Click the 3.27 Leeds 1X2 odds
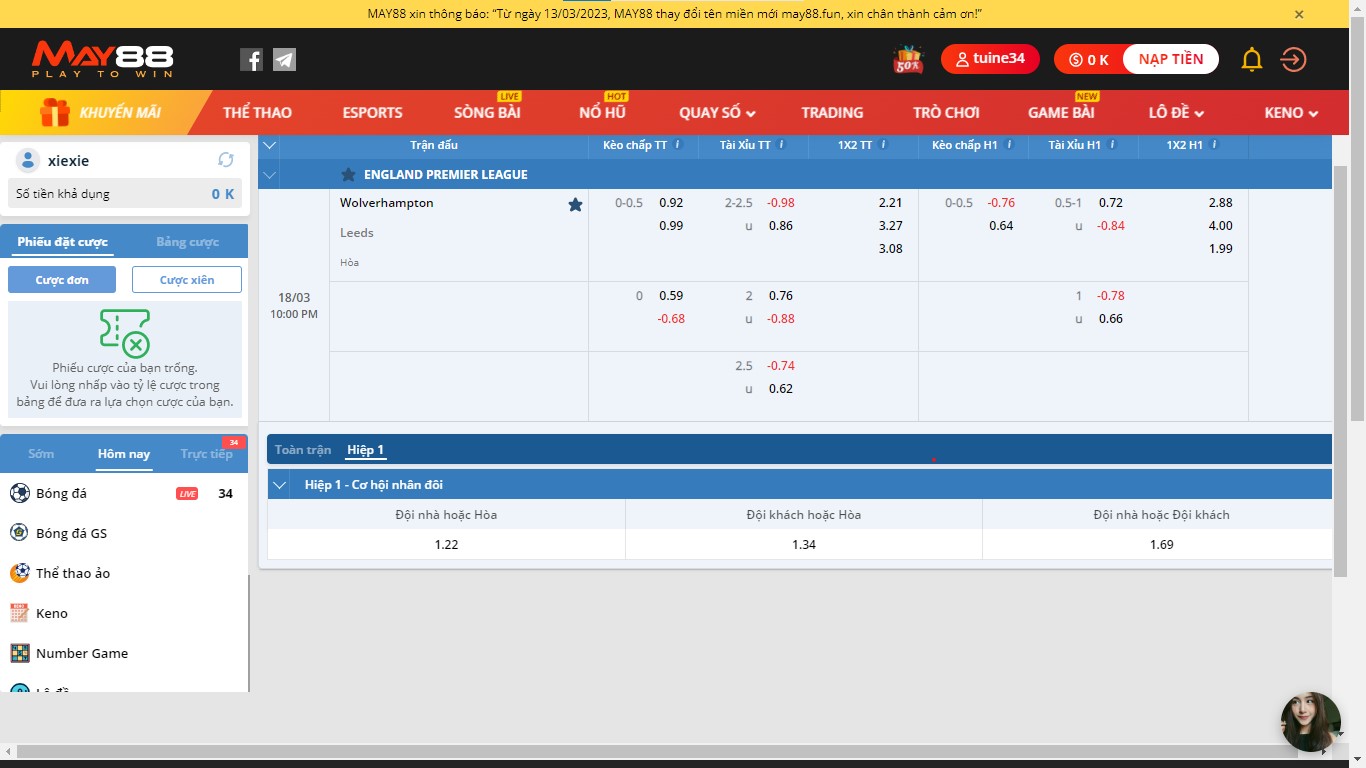1366x768 pixels. point(890,226)
